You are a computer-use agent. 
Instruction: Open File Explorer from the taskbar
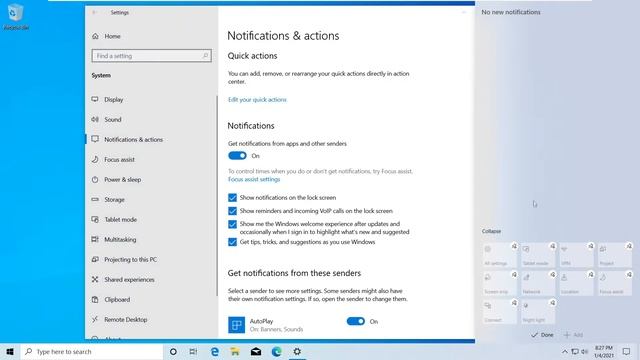[x=235, y=351]
